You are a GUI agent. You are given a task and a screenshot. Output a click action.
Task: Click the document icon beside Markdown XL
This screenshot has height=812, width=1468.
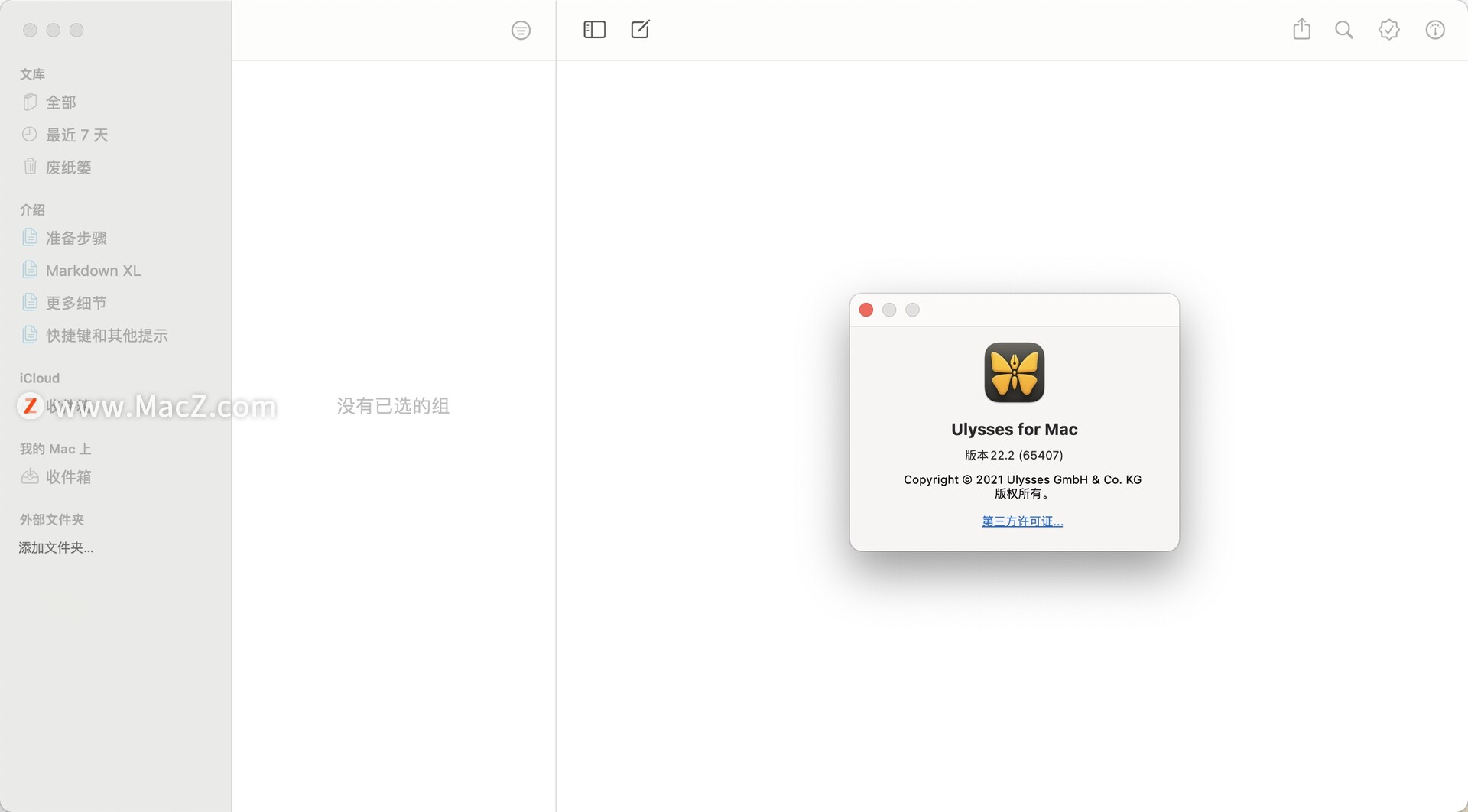(30, 269)
